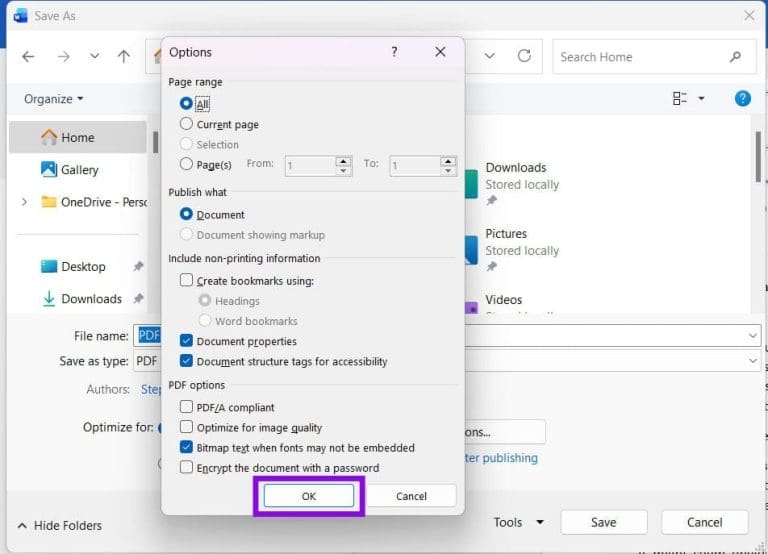The width and height of the screenshot is (768, 554).
Task: Open the Tools dropdown
Action: [518, 523]
